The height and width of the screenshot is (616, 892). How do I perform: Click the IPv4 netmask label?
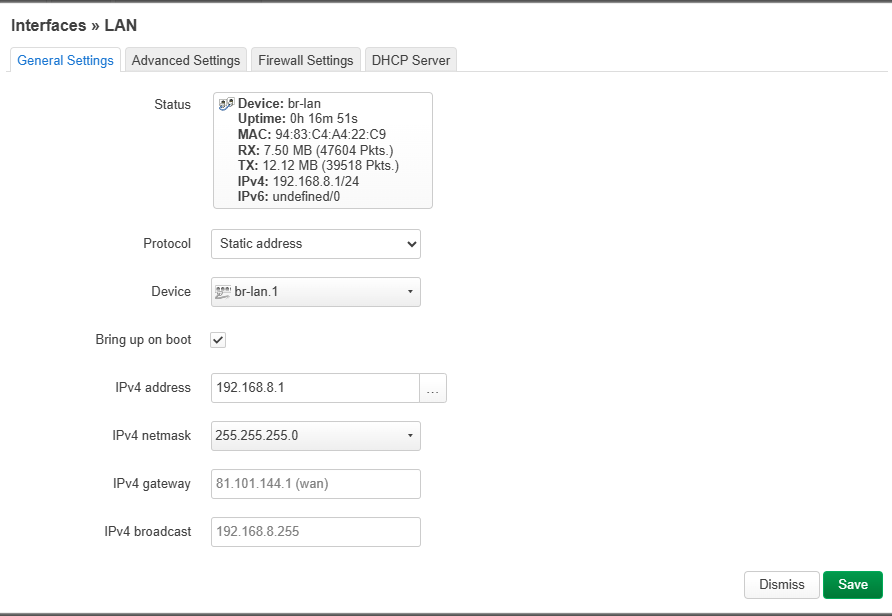(x=151, y=436)
